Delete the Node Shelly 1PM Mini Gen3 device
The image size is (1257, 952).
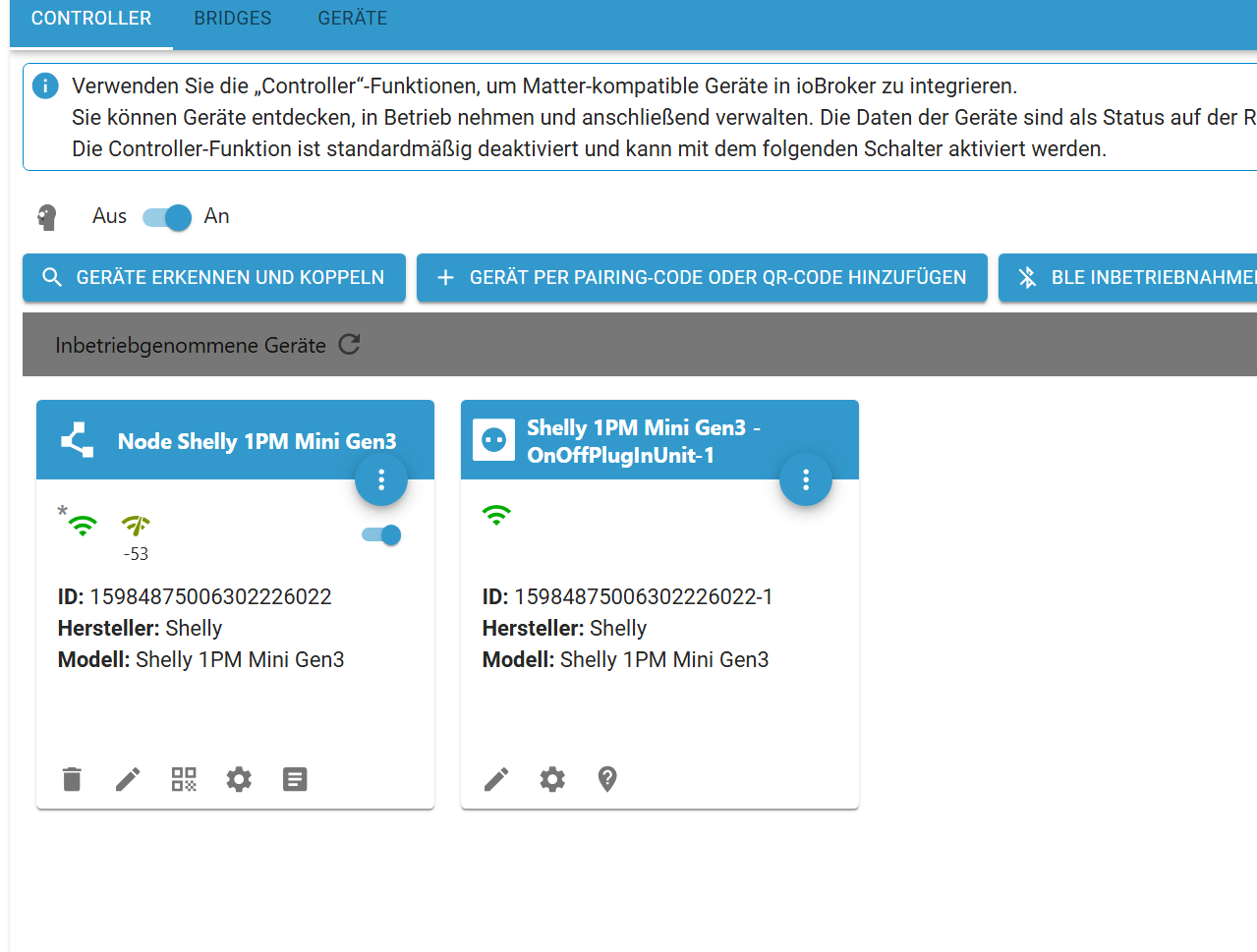(x=72, y=779)
